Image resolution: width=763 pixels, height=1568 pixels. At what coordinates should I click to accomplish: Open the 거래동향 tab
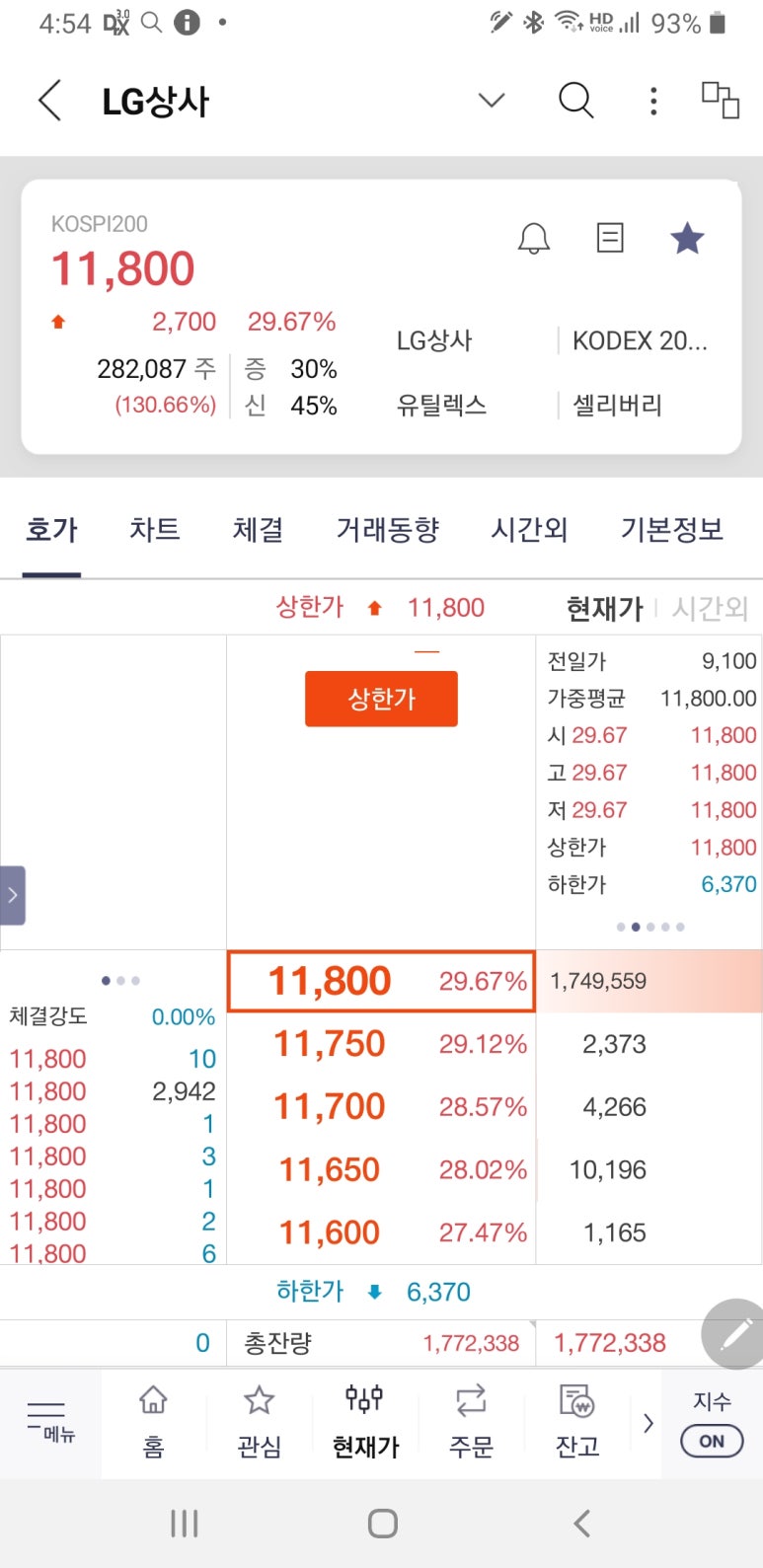click(388, 530)
